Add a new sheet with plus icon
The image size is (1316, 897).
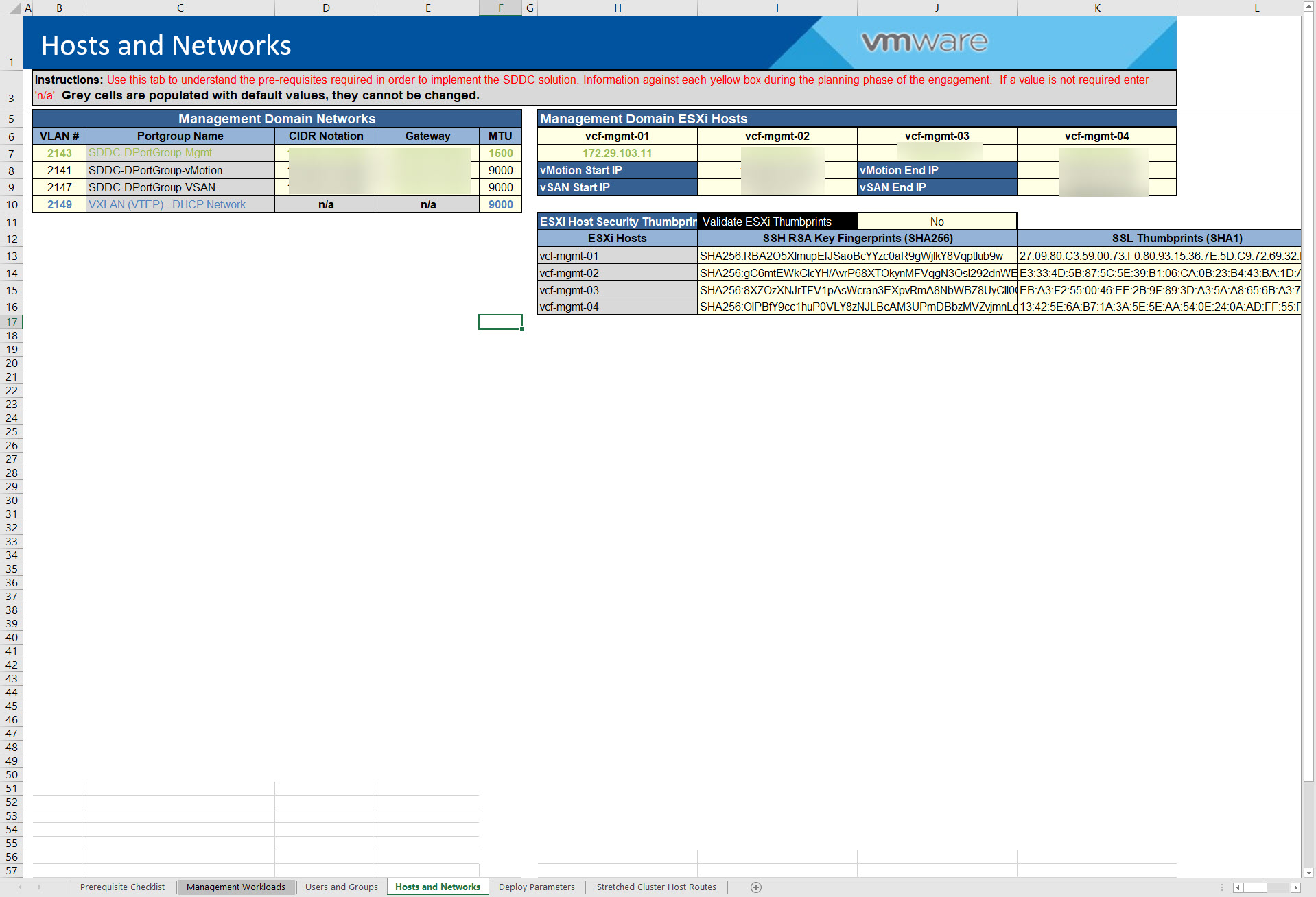tap(755, 887)
